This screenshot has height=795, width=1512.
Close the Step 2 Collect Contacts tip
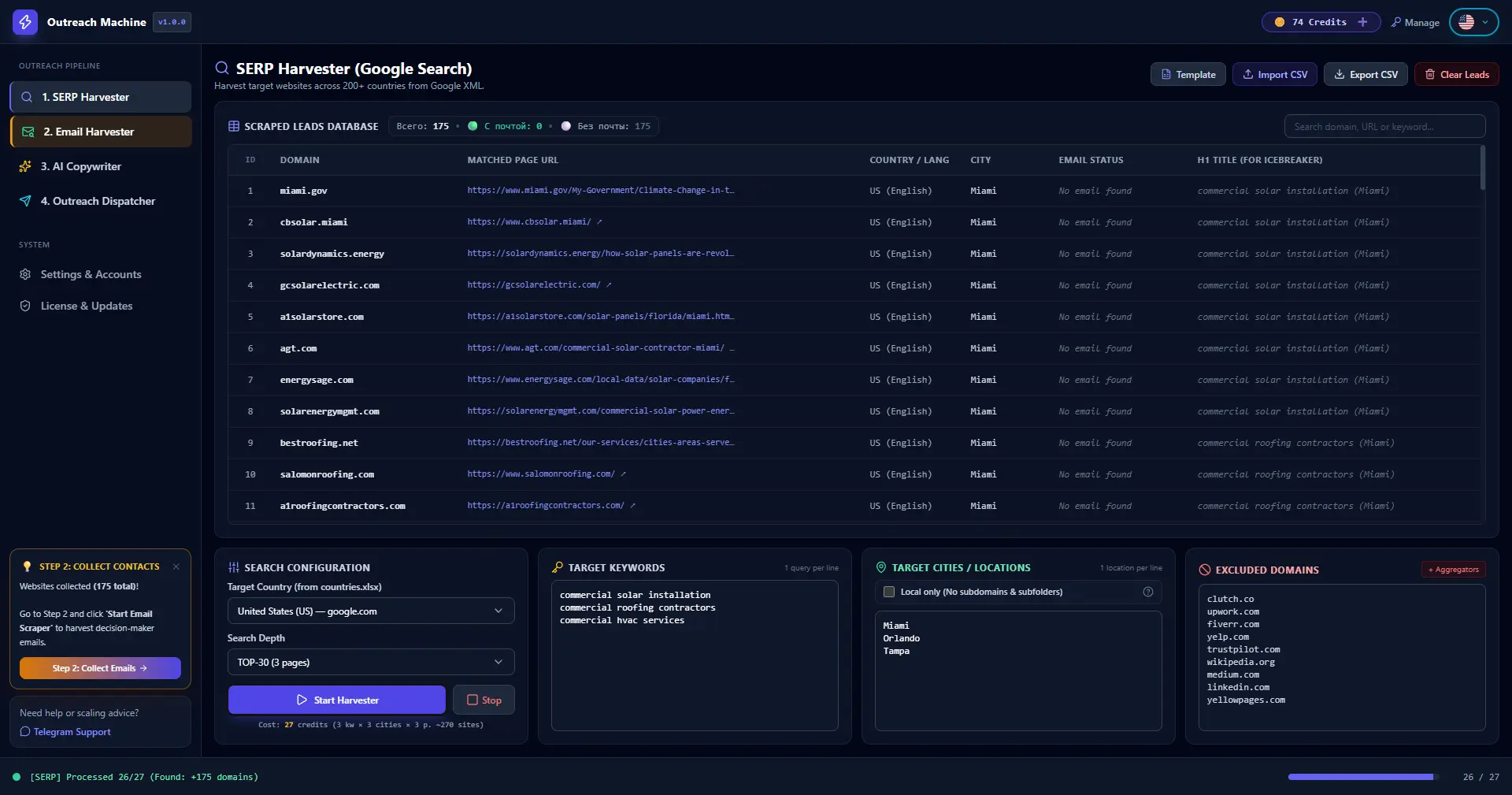pyautogui.click(x=176, y=567)
